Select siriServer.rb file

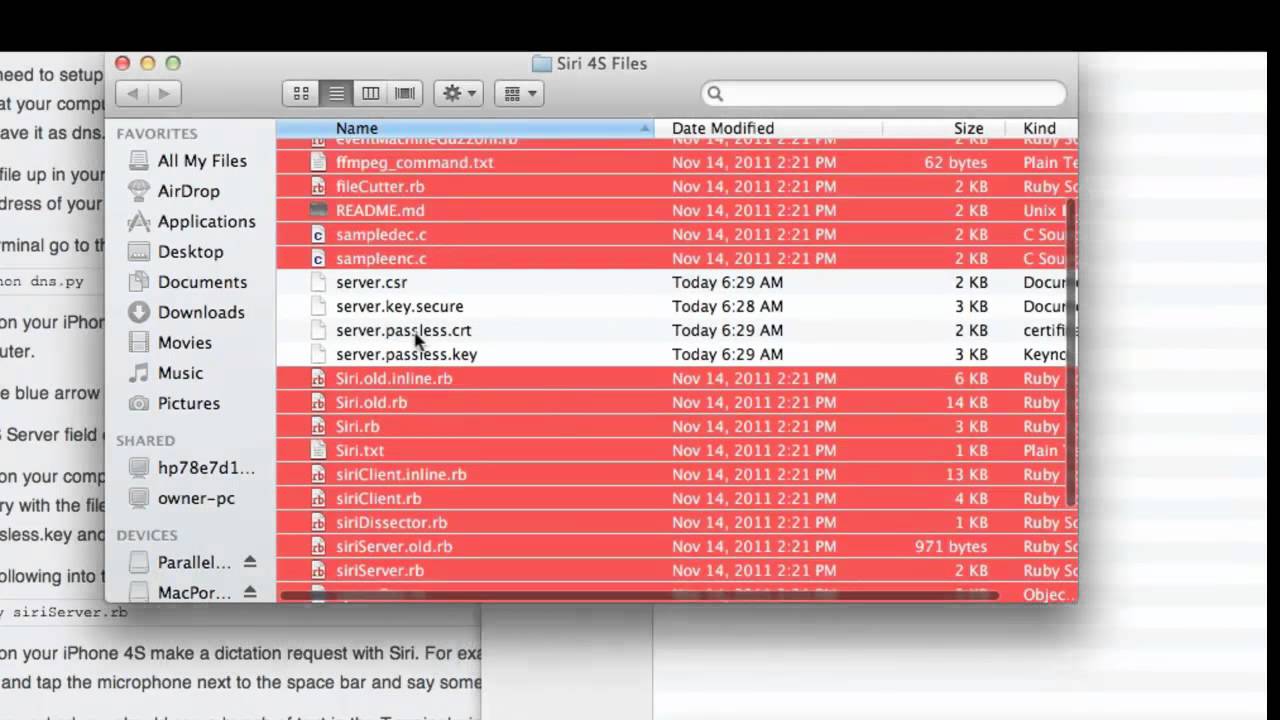pyautogui.click(x=380, y=570)
